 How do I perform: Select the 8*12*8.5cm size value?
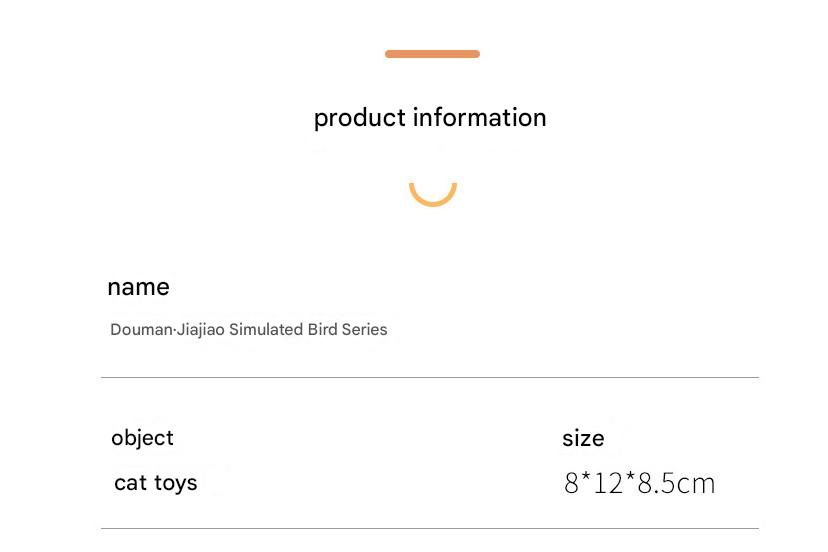click(639, 484)
